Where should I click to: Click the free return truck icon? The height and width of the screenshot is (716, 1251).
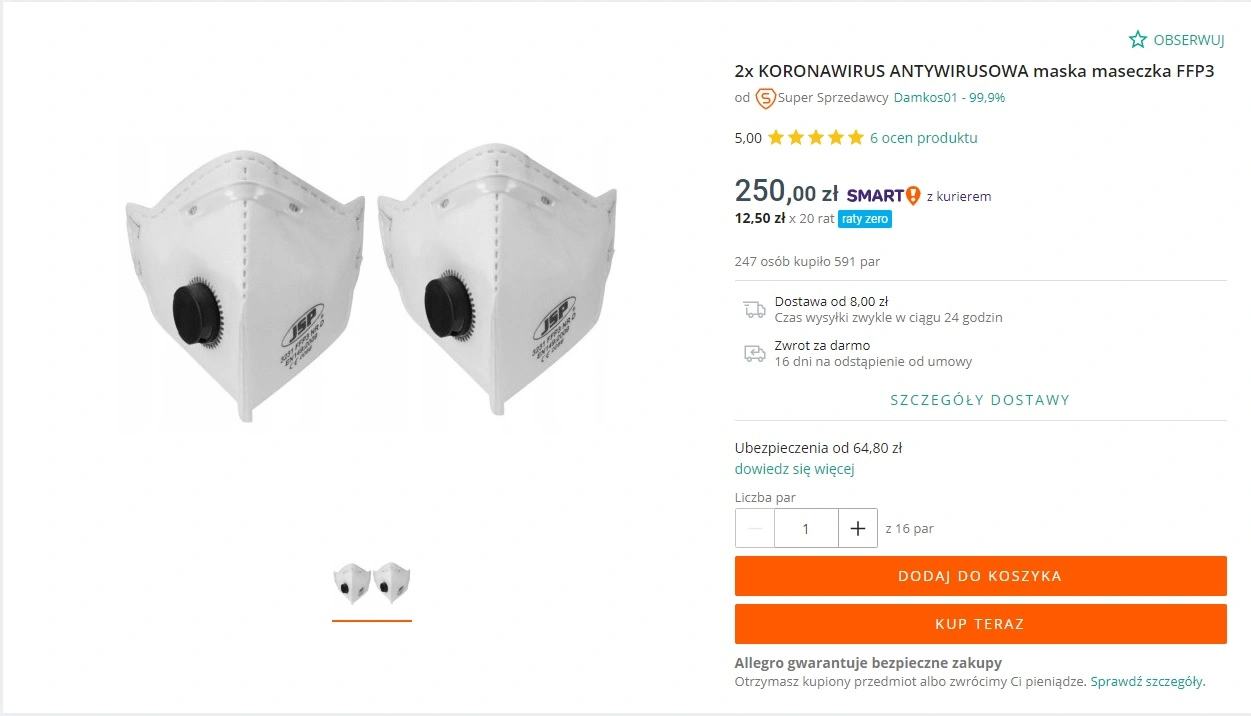[754, 353]
